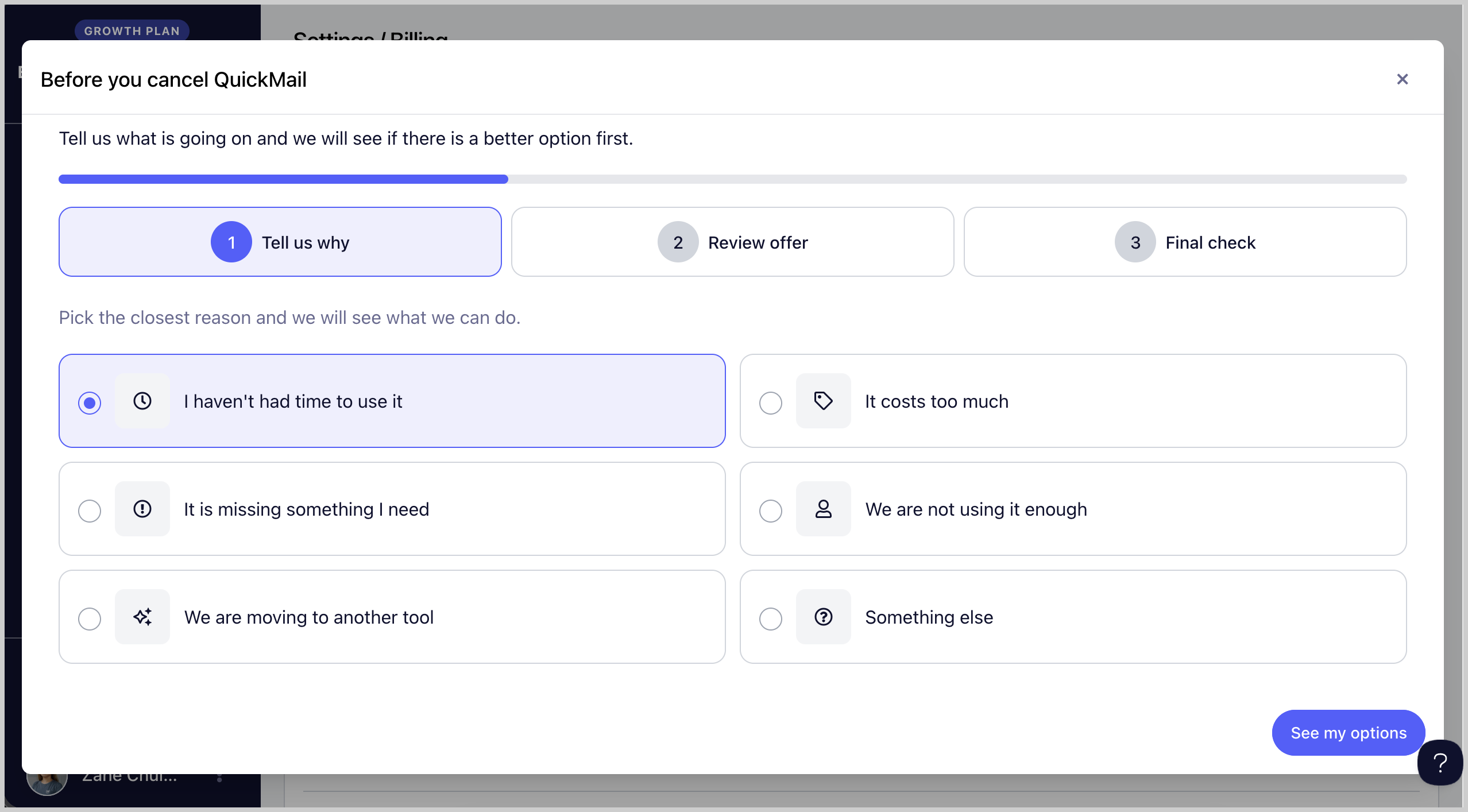This screenshot has height=812, width=1468.
Task: Click the step 3 number circle
Action: (1135, 242)
